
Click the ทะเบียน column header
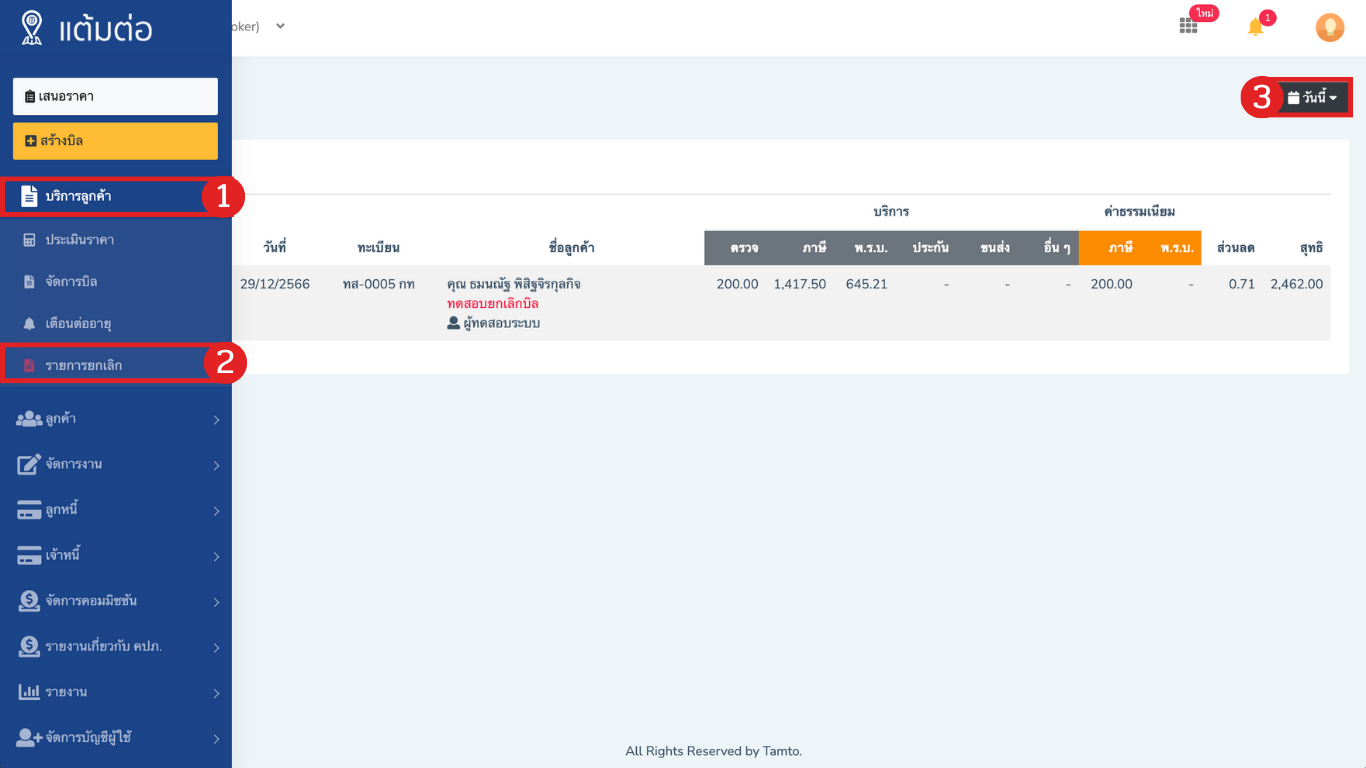[378, 247]
